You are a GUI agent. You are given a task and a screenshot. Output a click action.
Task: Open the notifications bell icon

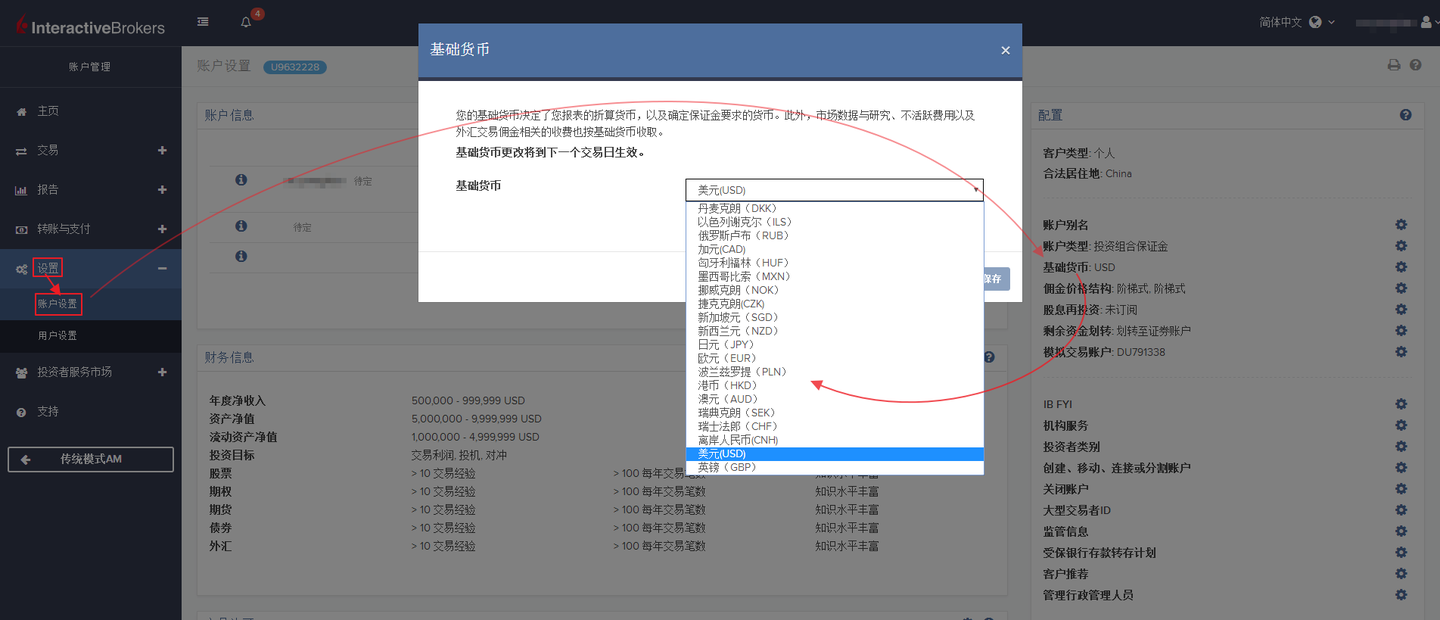point(245,21)
